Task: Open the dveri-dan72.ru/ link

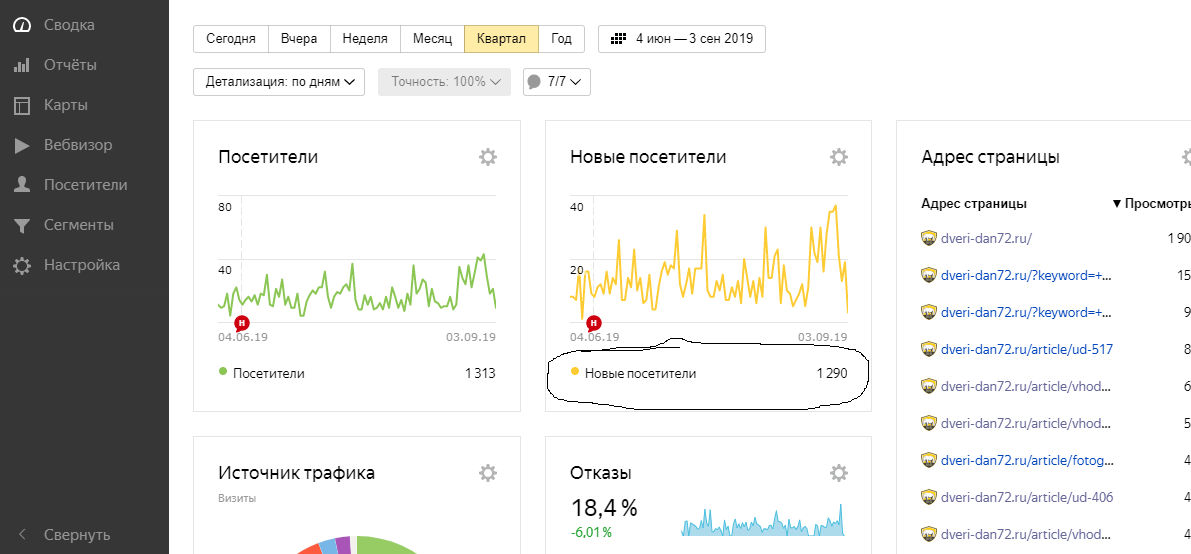Action: 986,238
